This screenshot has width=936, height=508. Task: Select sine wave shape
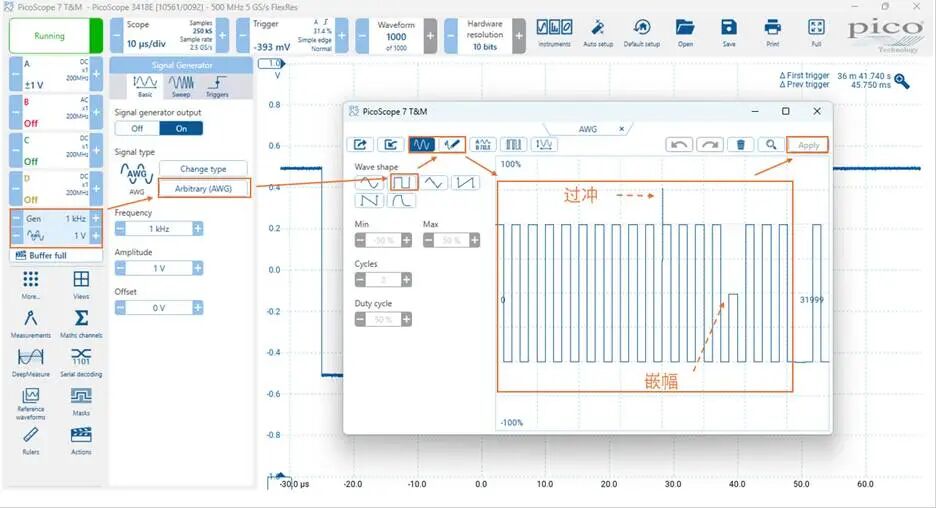369,182
